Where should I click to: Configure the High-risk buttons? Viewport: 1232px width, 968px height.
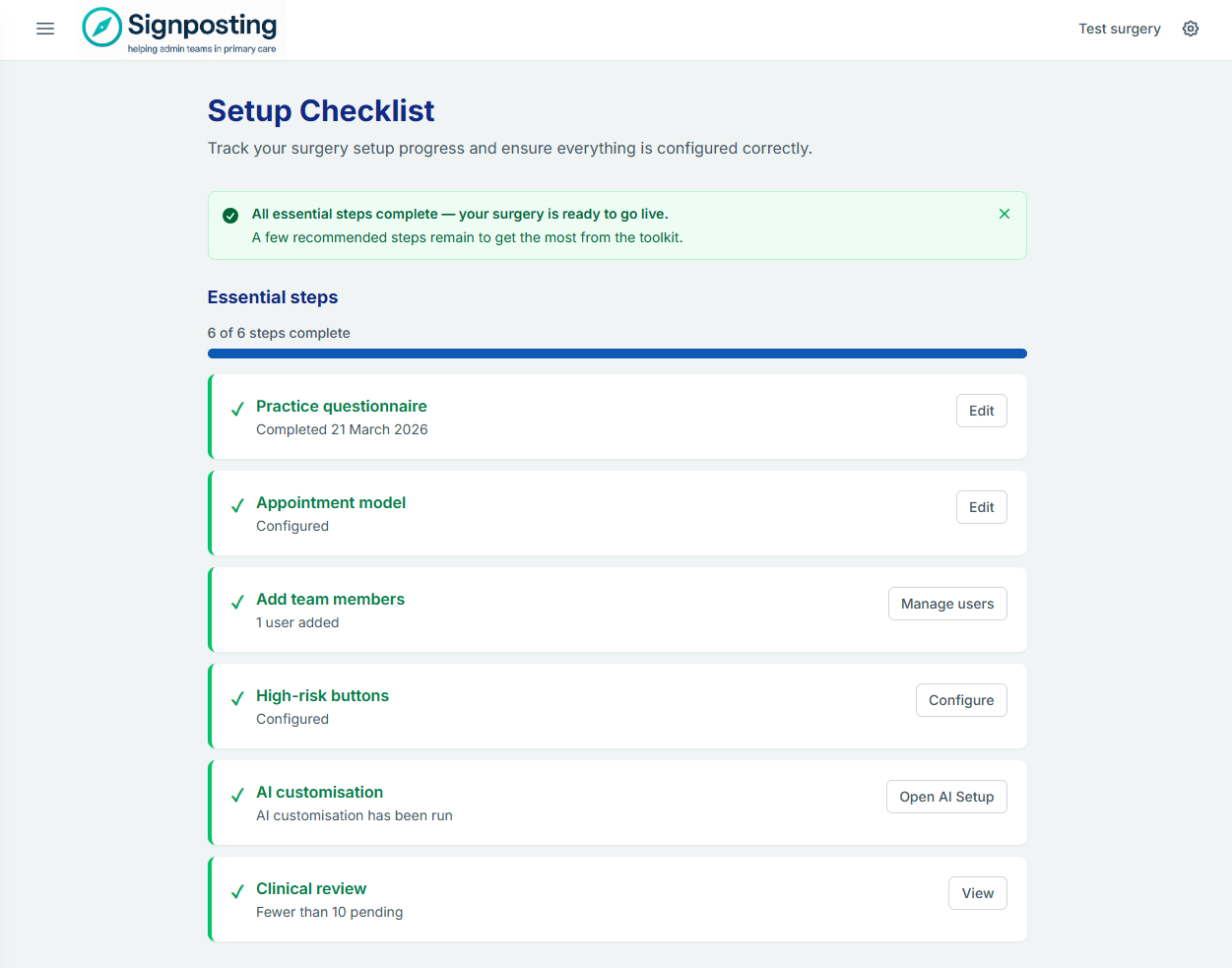[960, 700]
